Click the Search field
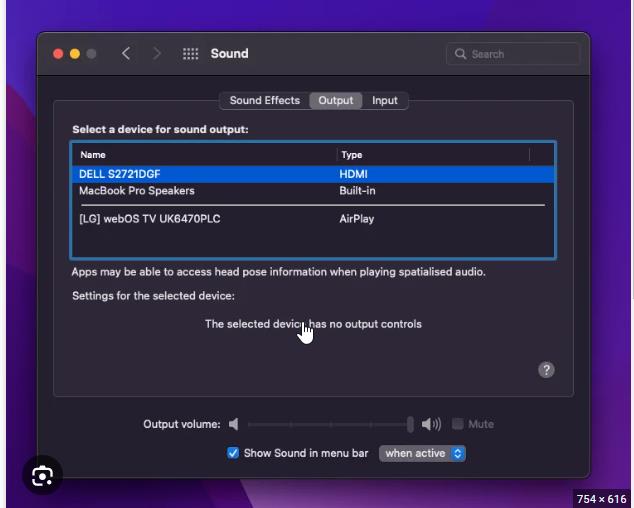 click(512, 54)
